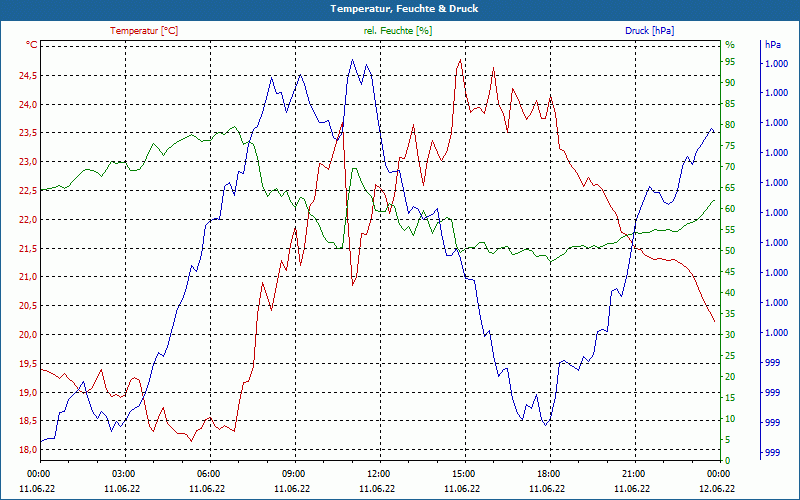
Task: Click the '09:00' time axis label
Action: tap(292, 473)
